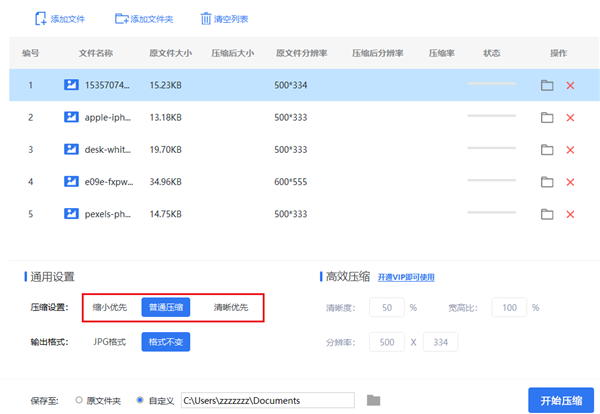Select 自定义 save option
The height and width of the screenshot is (414, 600).
tap(140, 400)
